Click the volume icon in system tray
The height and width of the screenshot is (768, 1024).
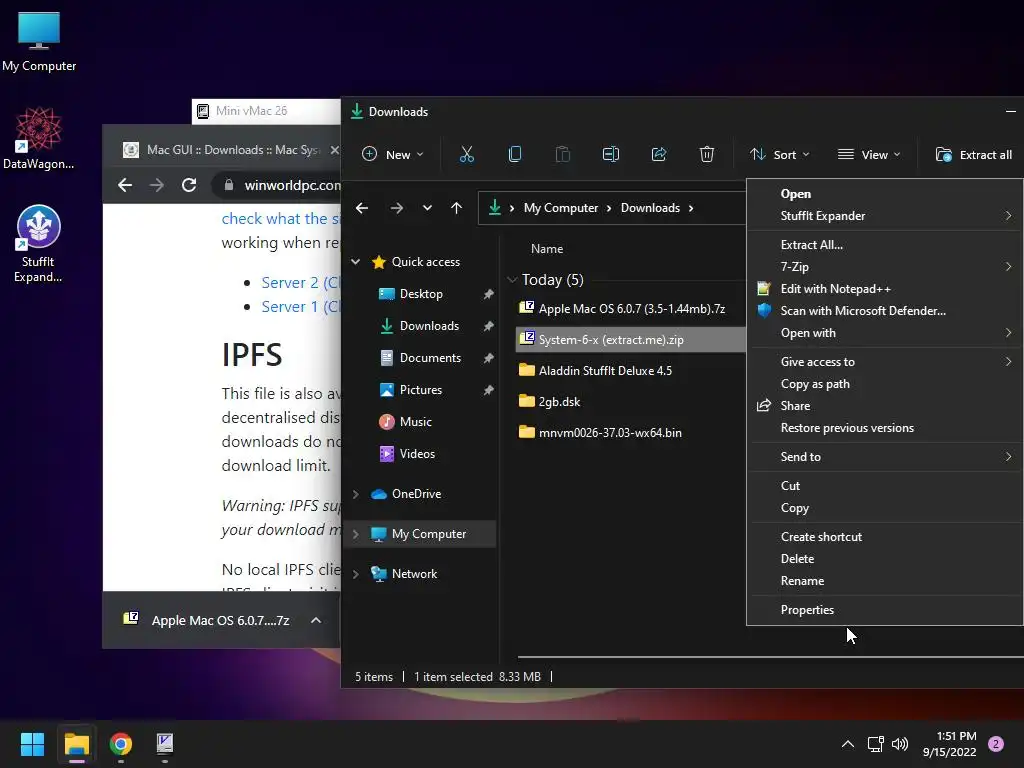900,744
